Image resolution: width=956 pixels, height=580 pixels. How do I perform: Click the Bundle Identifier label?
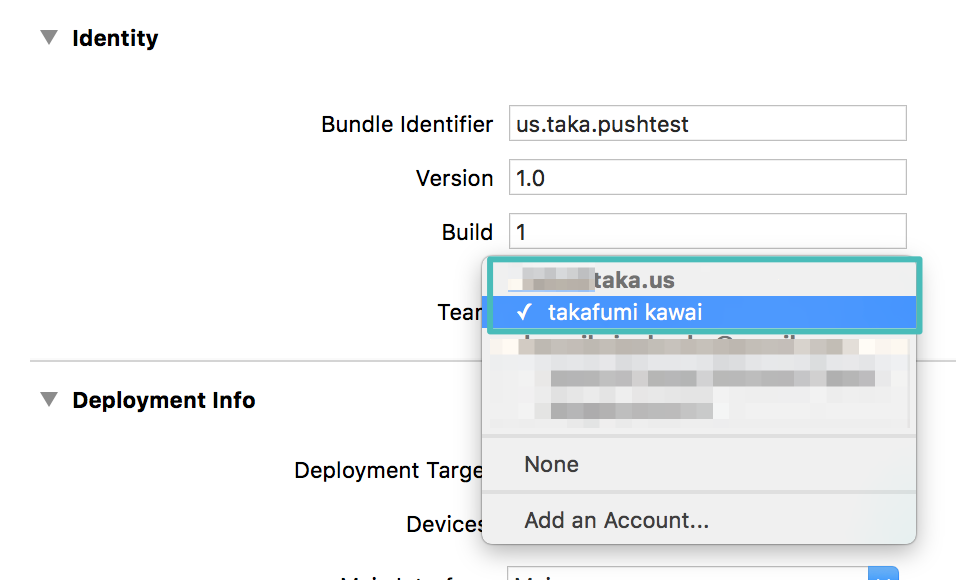(406, 124)
